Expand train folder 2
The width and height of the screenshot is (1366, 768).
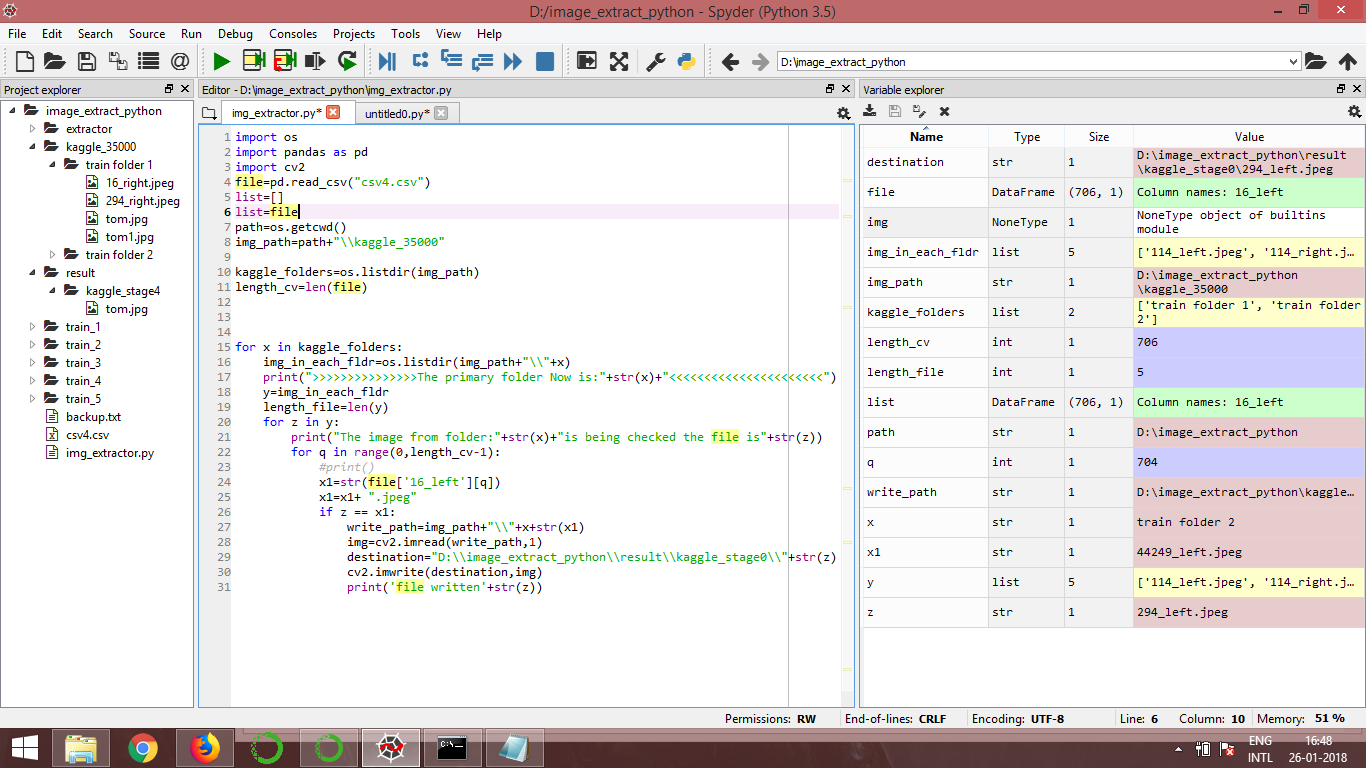52,255
